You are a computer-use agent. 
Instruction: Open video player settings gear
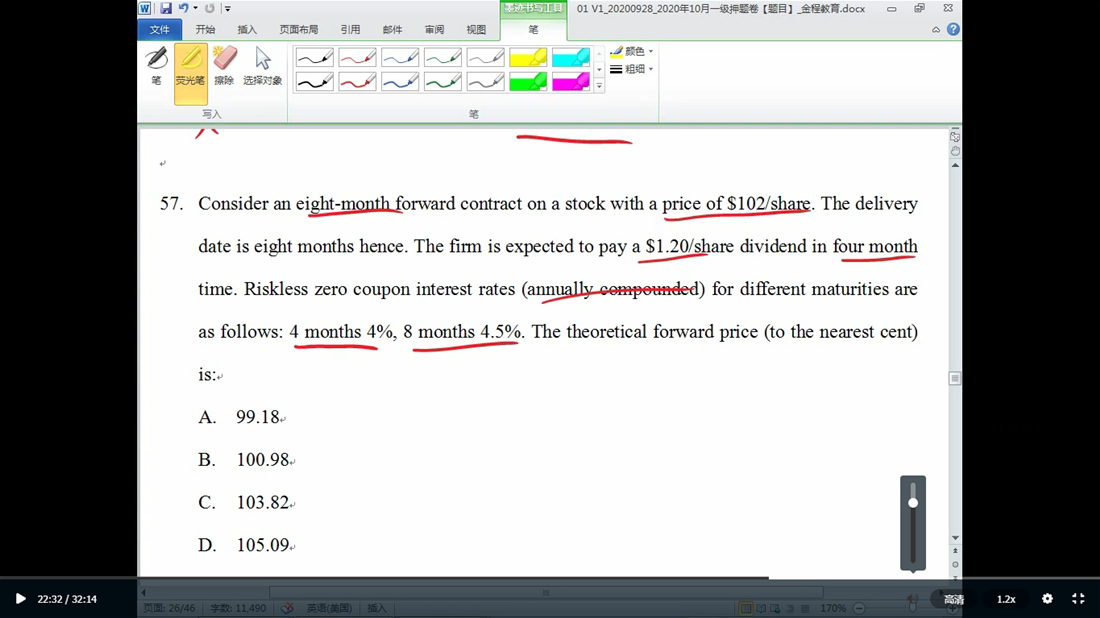[1047, 598]
